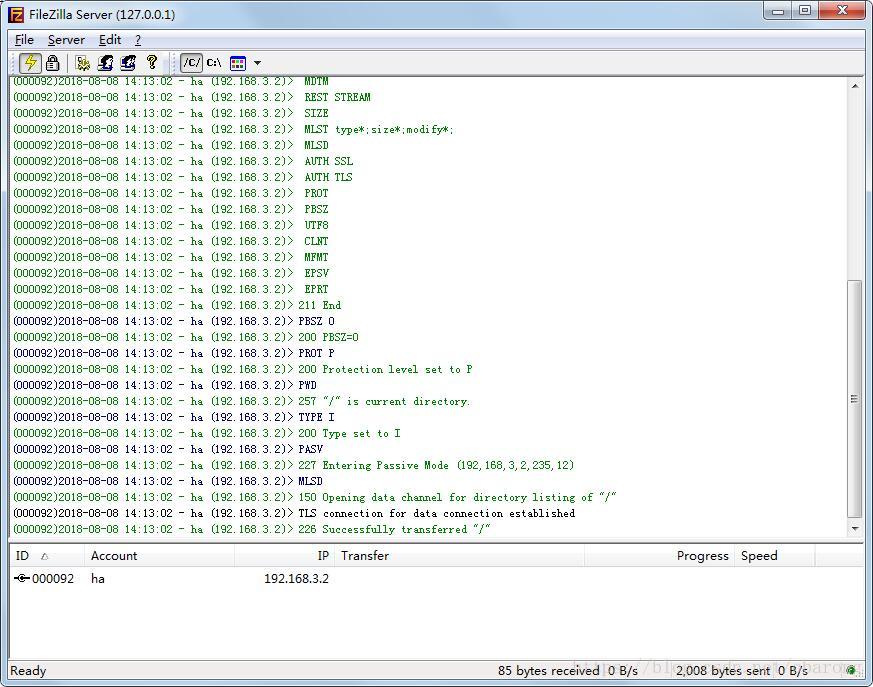Image resolution: width=873 pixels, height=687 pixels.
Task: Click log line "PWD" command
Action: point(165,385)
